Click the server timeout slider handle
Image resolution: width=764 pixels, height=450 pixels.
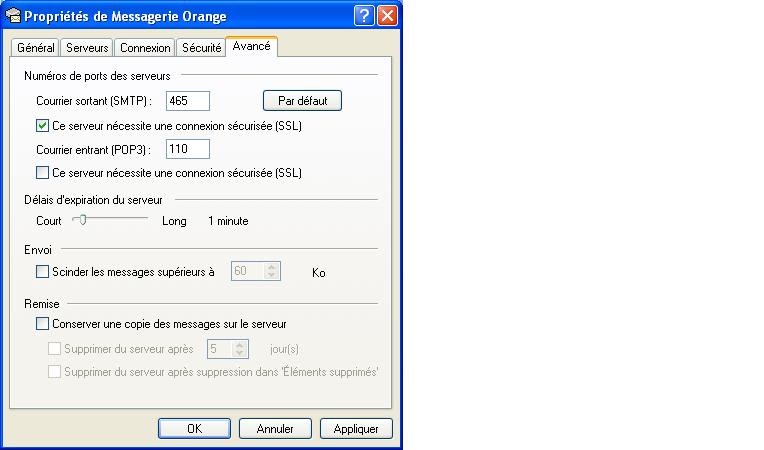coord(83,220)
